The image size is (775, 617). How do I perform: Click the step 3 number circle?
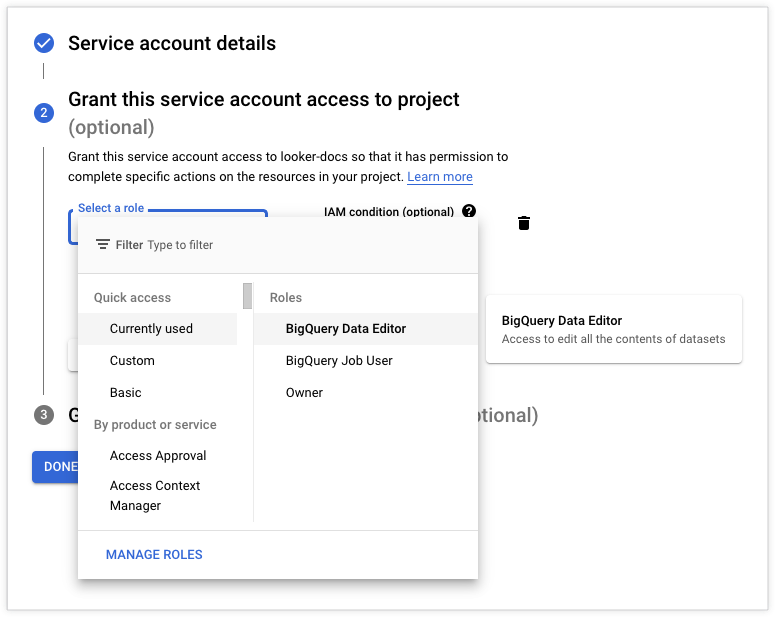[43, 415]
